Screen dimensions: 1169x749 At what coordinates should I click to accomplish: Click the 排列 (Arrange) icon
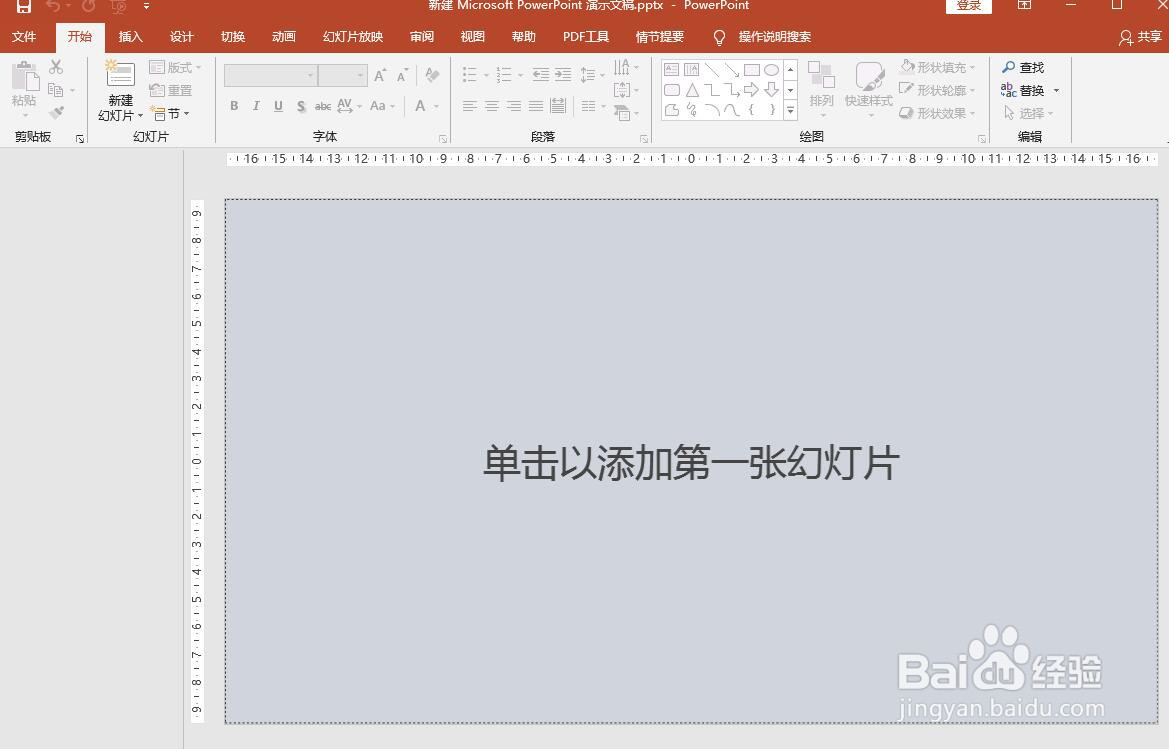pos(822,85)
